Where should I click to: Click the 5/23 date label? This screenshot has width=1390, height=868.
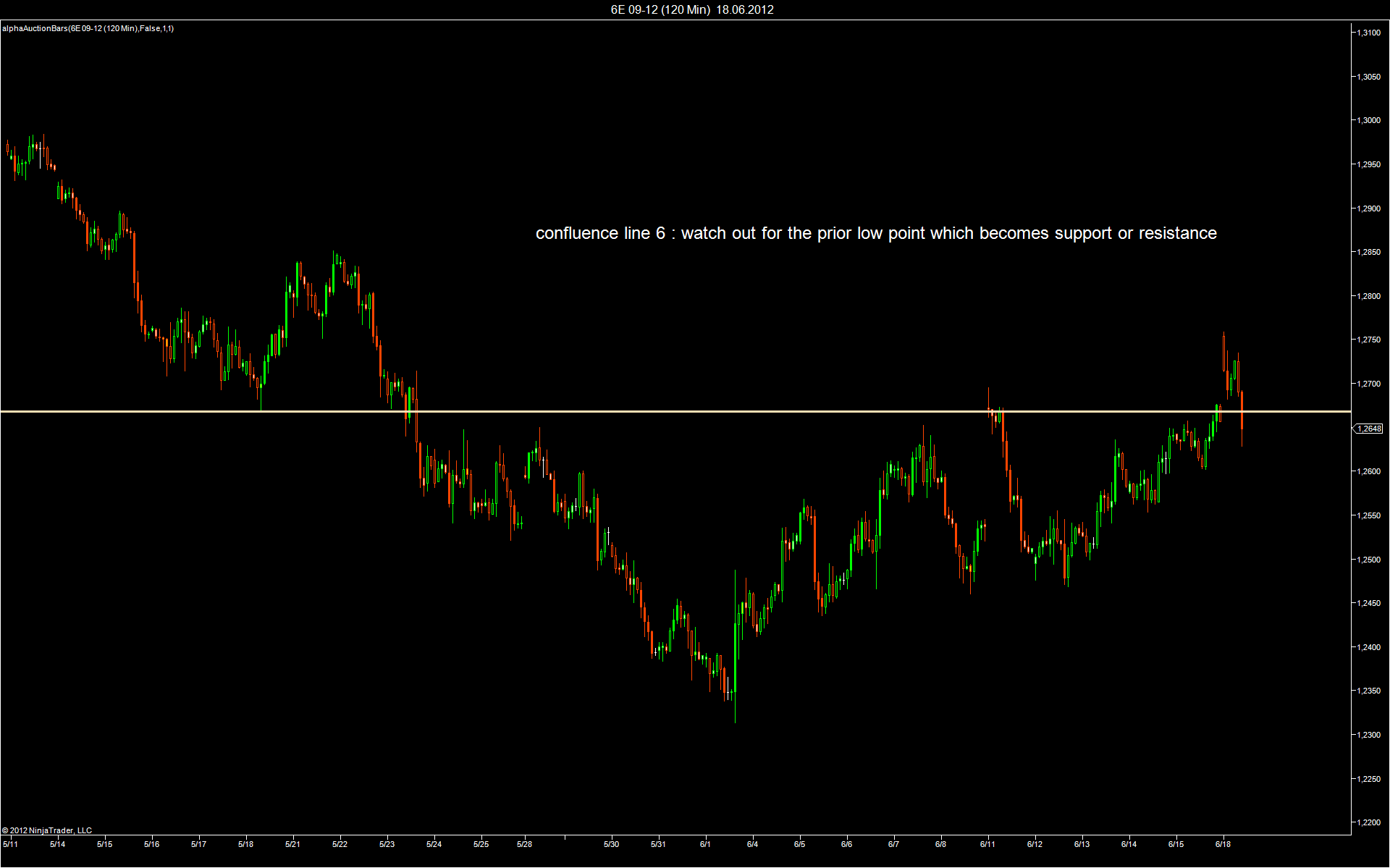tap(387, 844)
